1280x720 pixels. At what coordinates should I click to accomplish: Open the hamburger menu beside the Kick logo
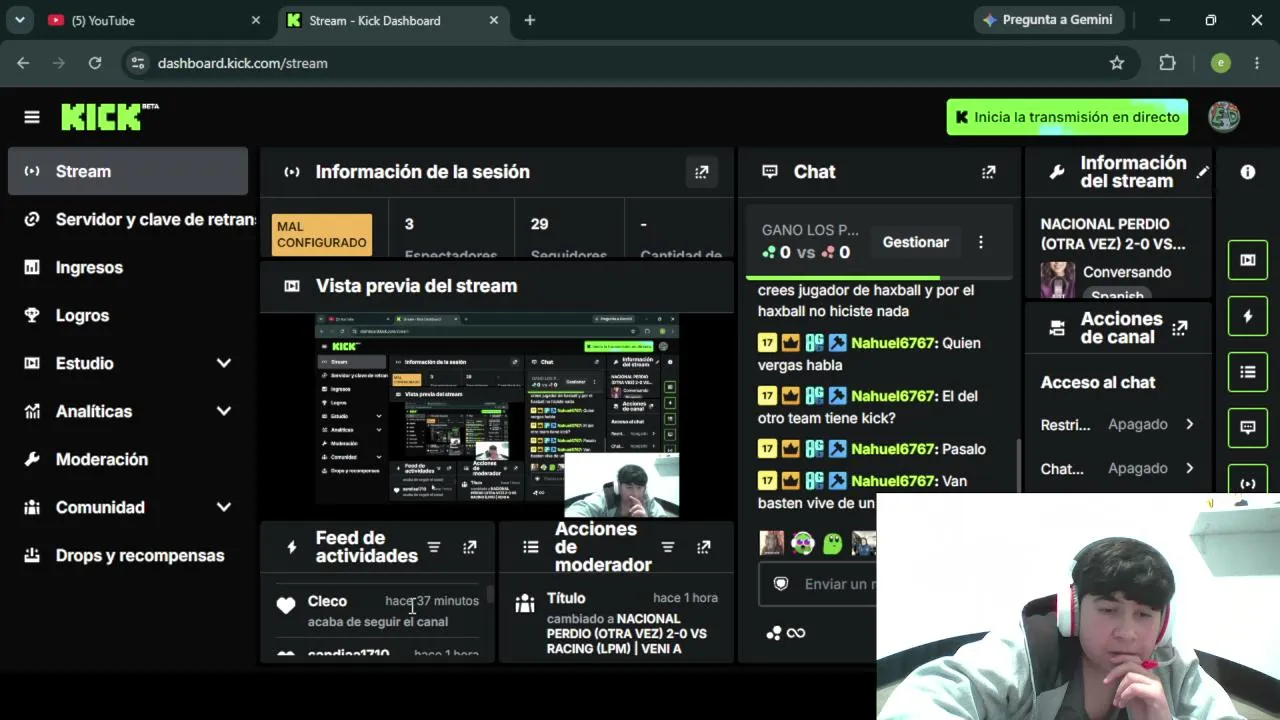pos(32,117)
